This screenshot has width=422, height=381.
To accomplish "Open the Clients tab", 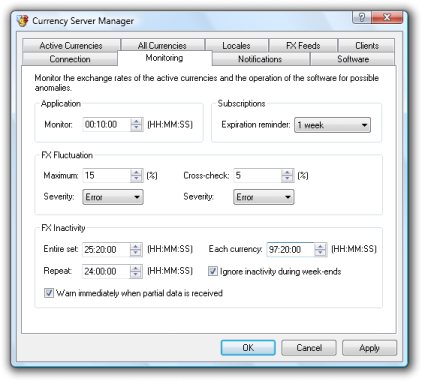I will [367, 46].
